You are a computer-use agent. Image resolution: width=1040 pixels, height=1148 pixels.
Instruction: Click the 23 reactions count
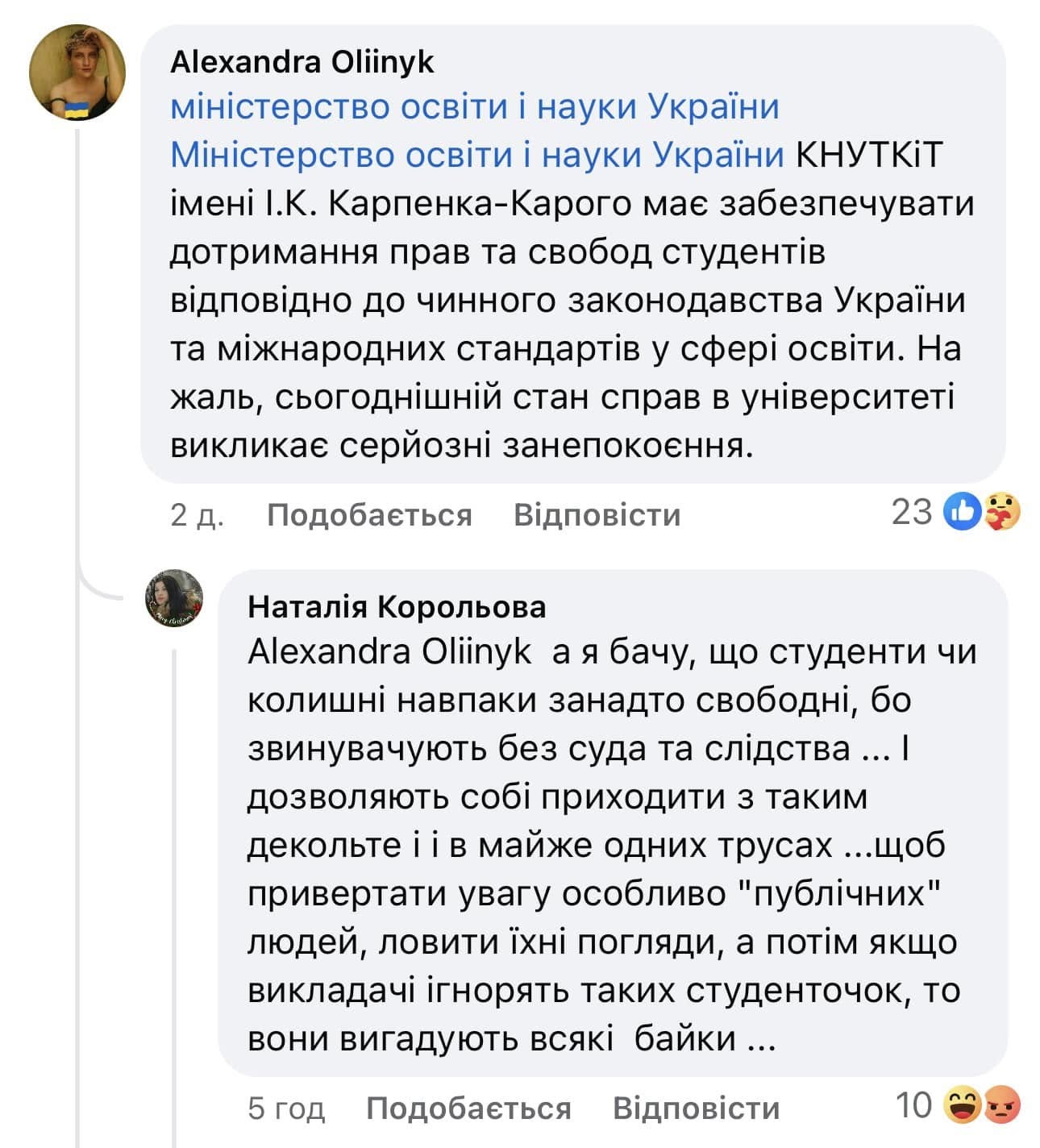click(912, 511)
